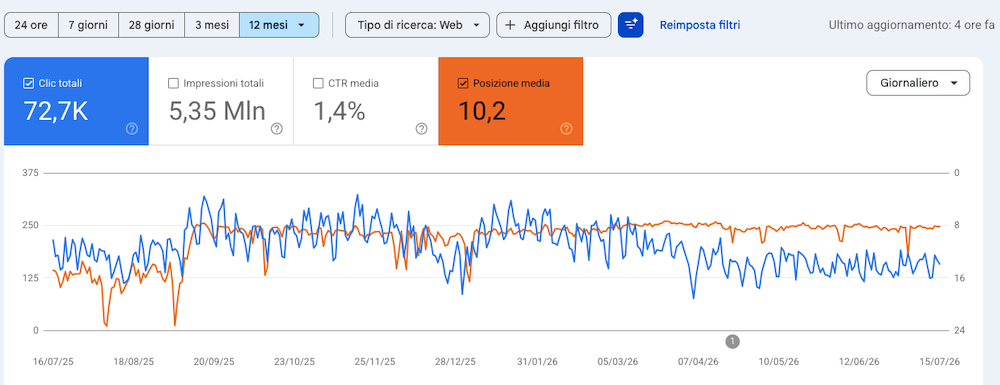Click the Aggiungi filtro button
Image resolution: width=1000 pixels, height=385 pixels.
554,25
